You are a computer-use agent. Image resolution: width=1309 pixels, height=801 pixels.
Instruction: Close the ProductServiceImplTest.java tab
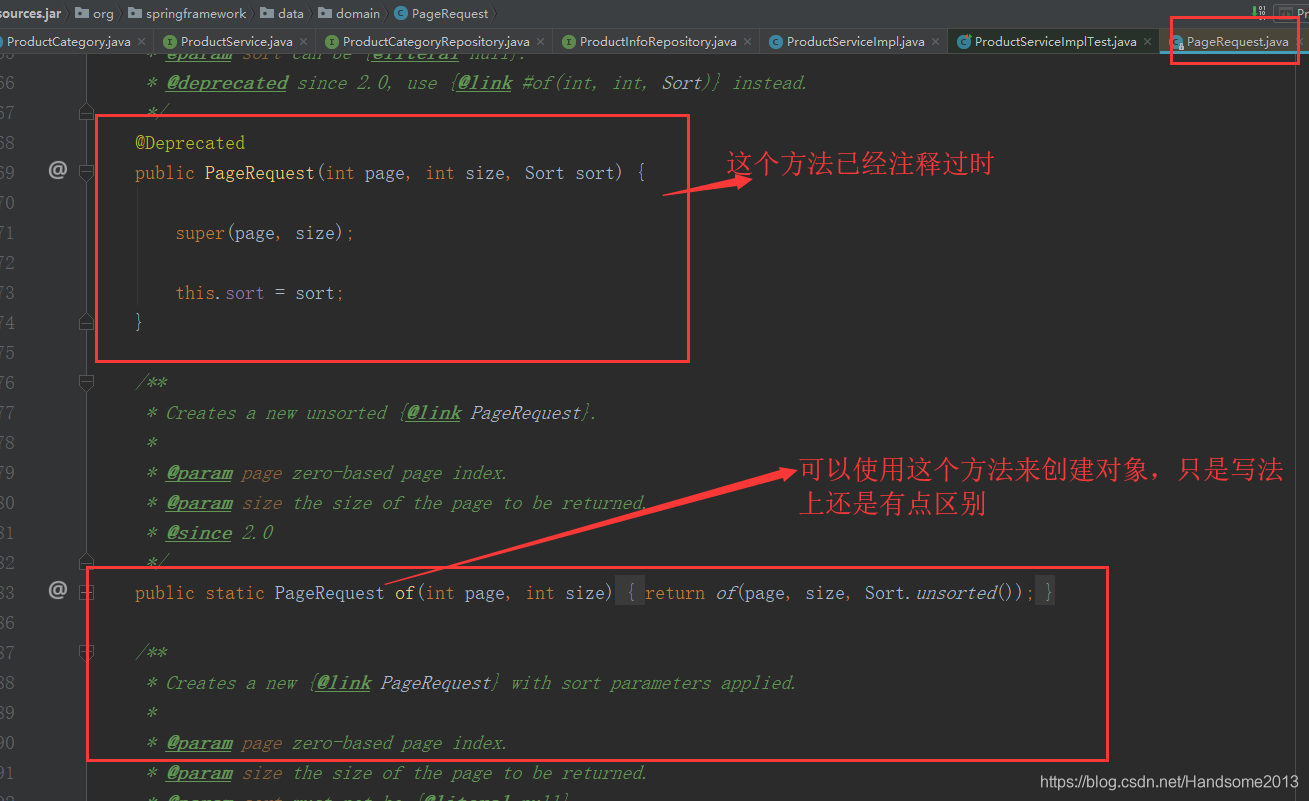1148,42
